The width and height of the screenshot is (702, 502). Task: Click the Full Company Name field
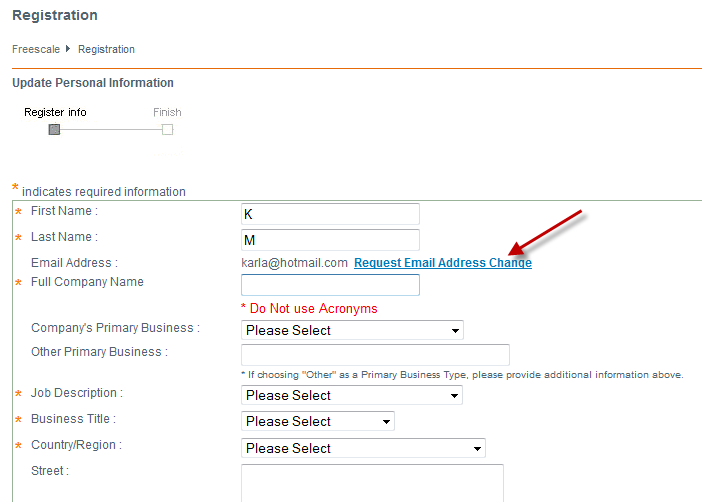point(330,285)
